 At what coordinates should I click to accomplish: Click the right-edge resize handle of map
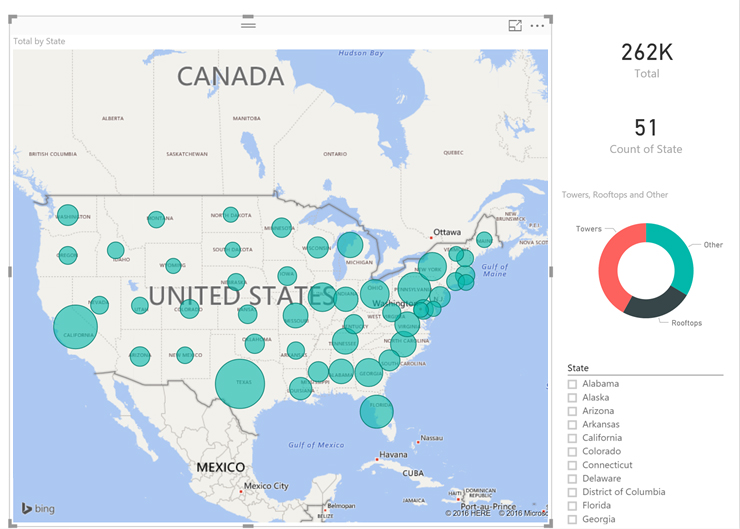pyautogui.click(x=551, y=271)
